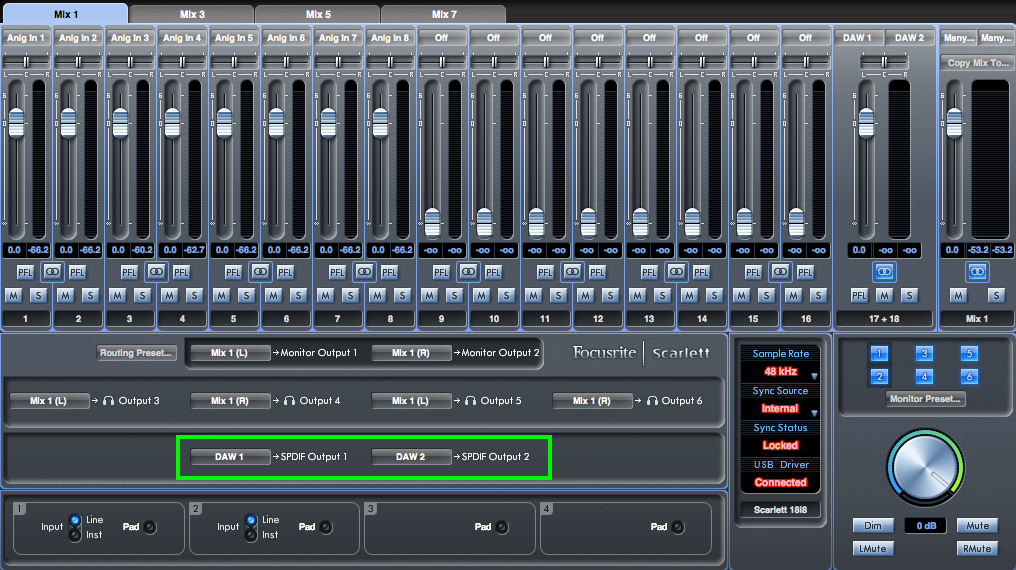Switch to the Mix 7 tab
Screen dimensions: 1016x570
point(444,14)
